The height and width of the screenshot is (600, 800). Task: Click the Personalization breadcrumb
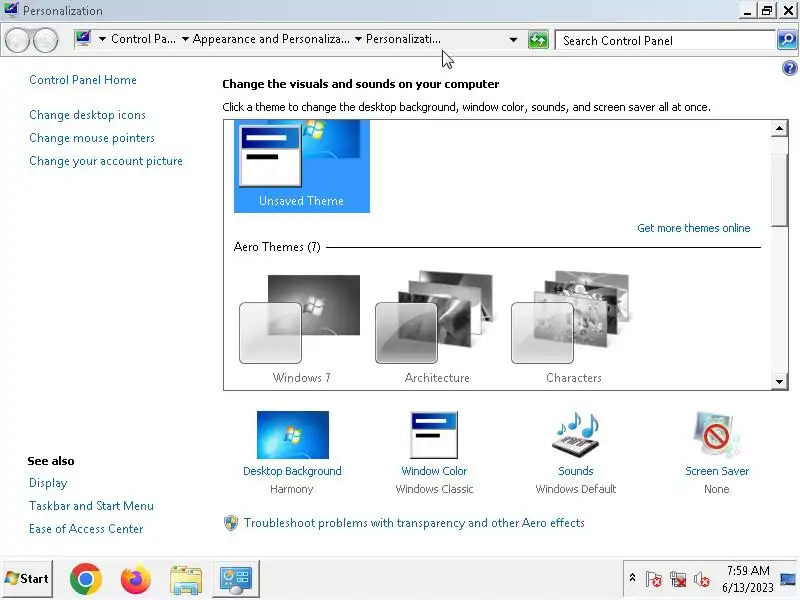(x=403, y=39)
